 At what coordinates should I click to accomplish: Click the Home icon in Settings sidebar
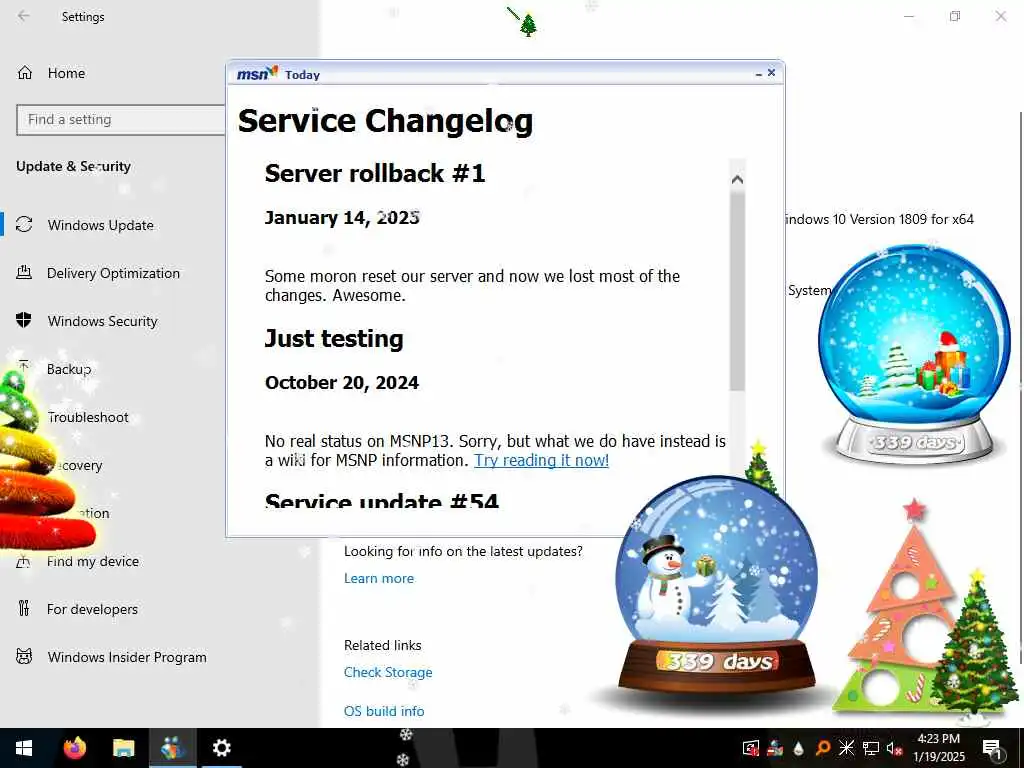(x=24, y=72)
